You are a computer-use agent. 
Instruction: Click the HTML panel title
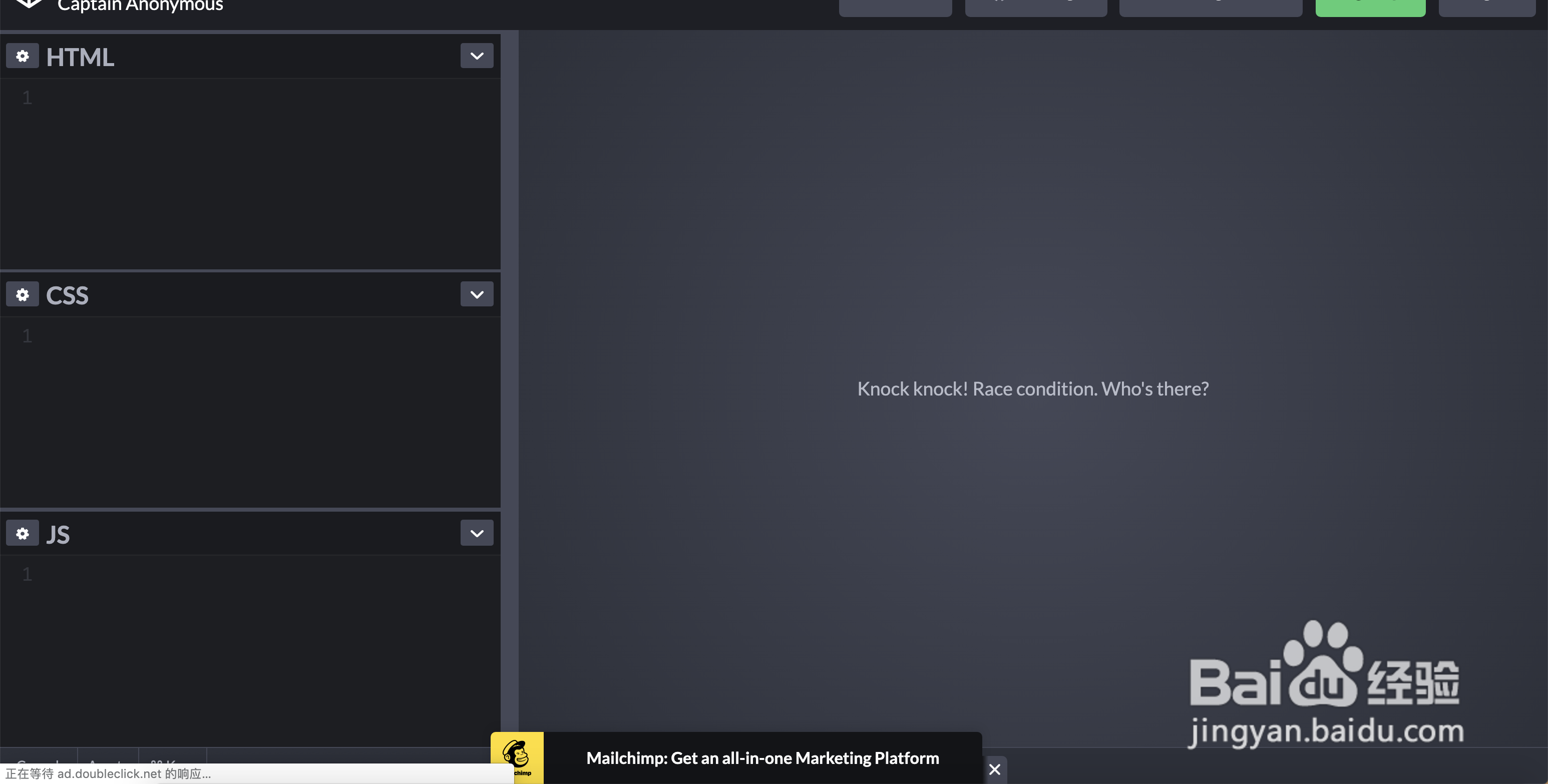click(x=80, y=57)
